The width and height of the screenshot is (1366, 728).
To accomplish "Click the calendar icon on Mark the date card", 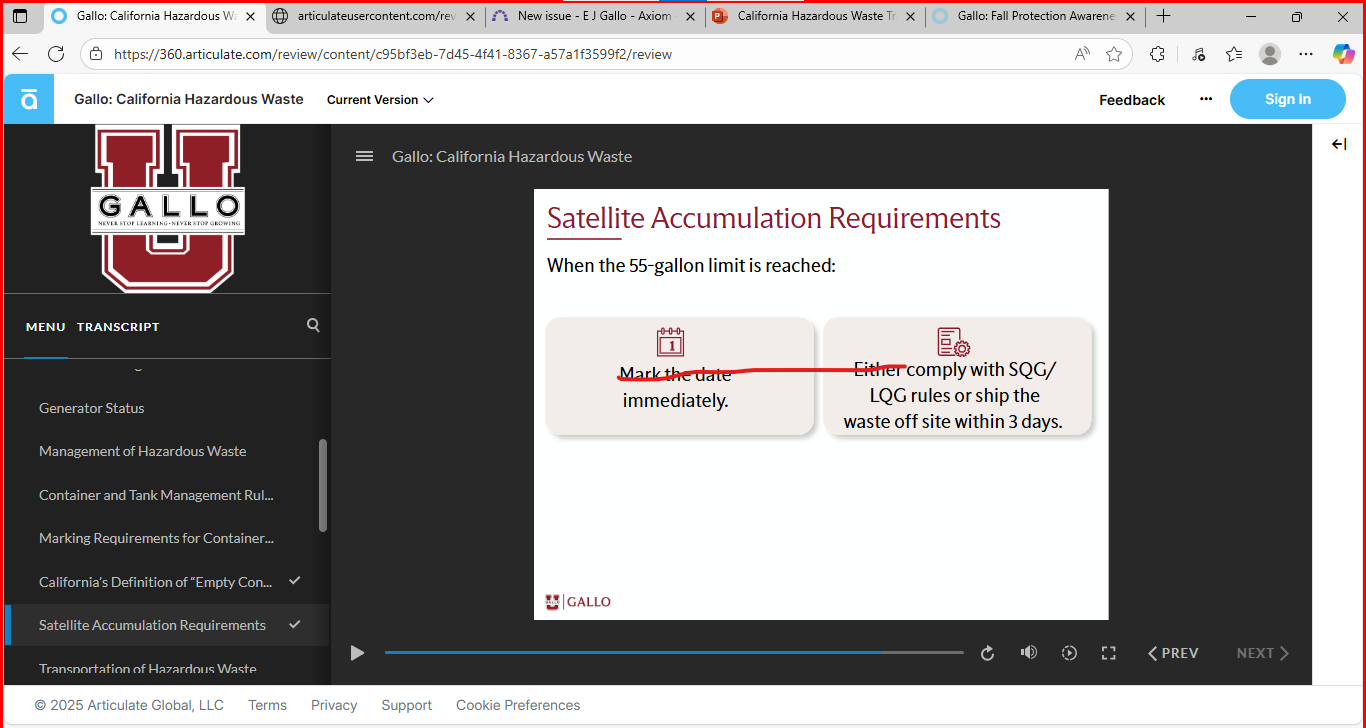I will pyautogui.click(x=670, y=342).
